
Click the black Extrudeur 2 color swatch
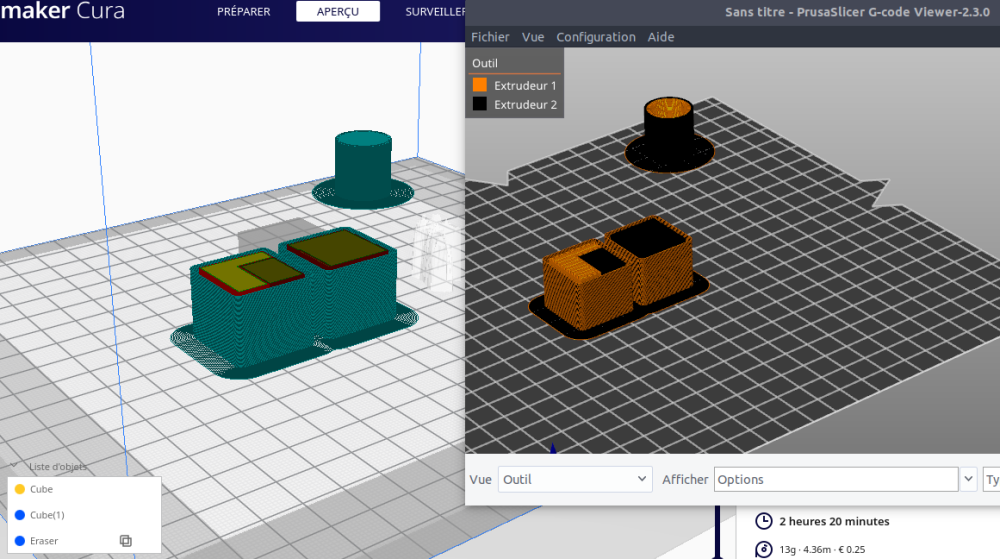tap(480, 104)
